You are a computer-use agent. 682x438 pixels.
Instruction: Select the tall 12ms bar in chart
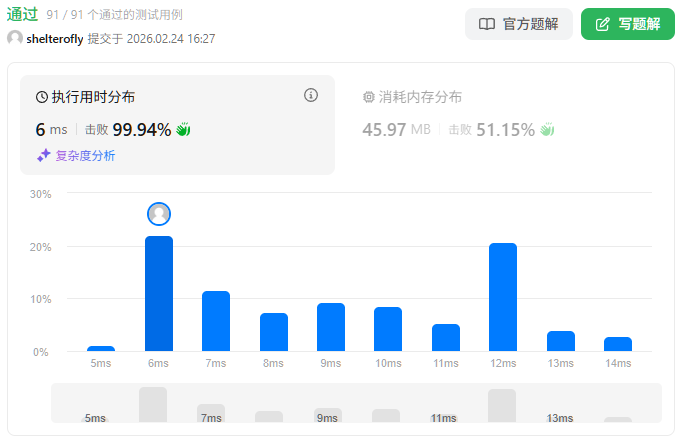503,297
